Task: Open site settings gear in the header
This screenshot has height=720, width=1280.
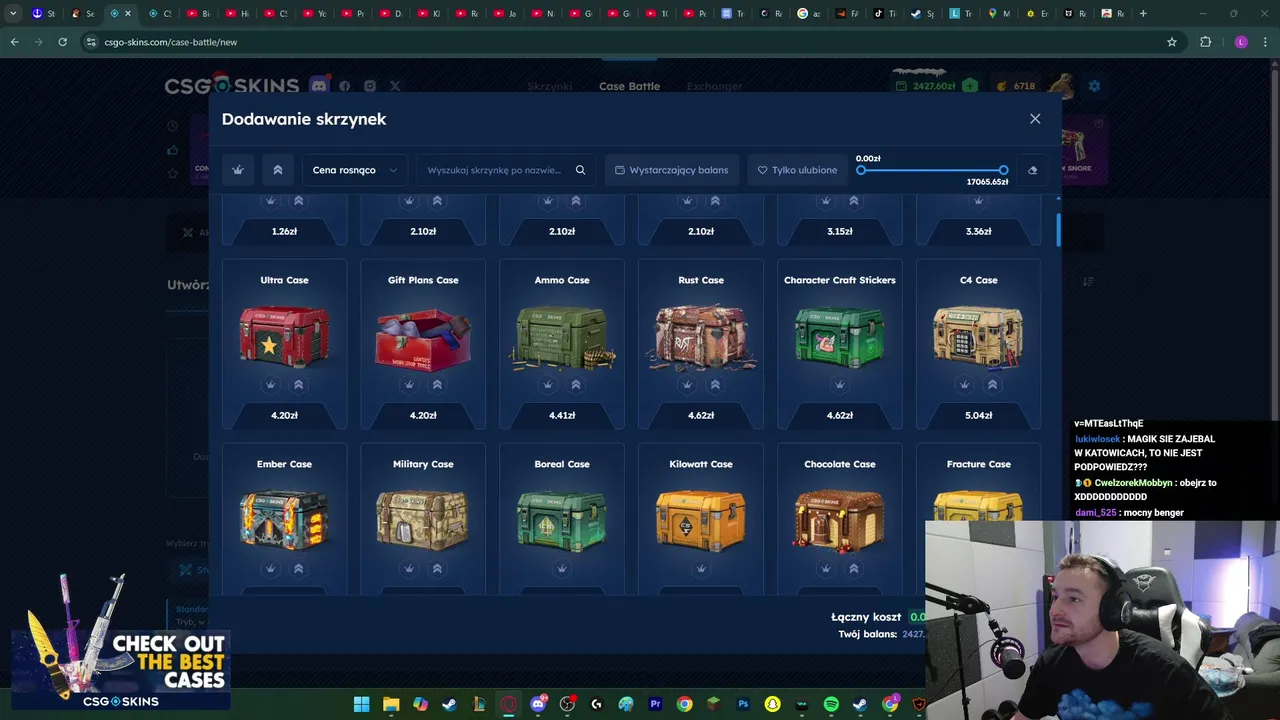Action: (1094, 86)
